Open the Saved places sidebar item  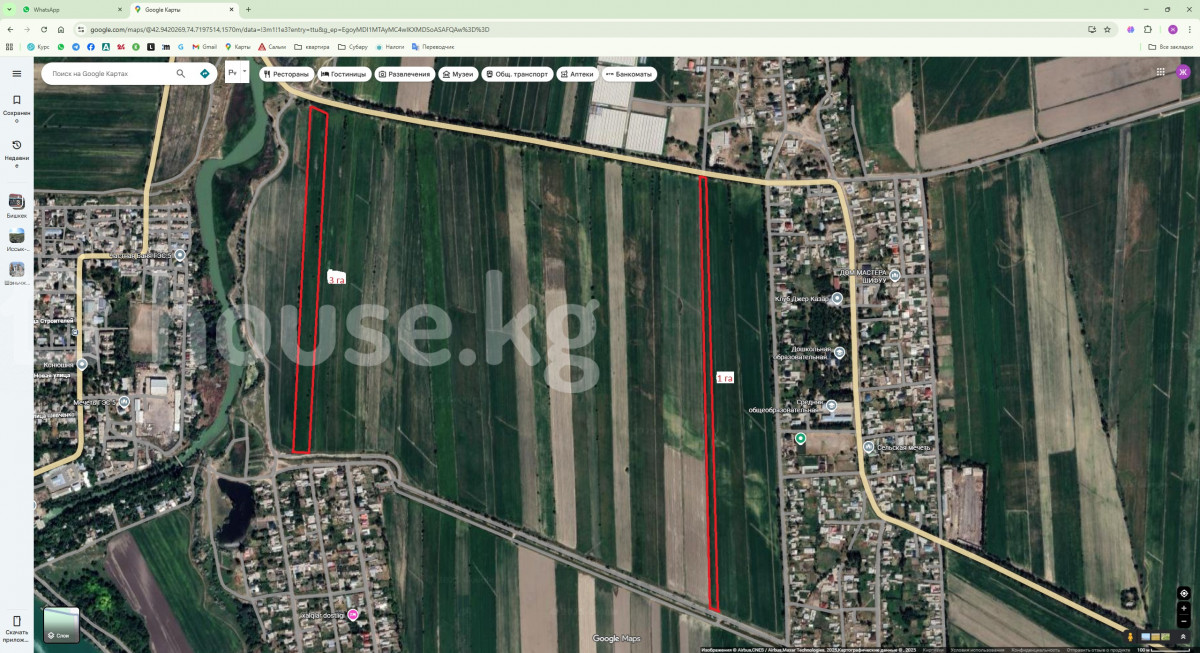tap(16, 106)
